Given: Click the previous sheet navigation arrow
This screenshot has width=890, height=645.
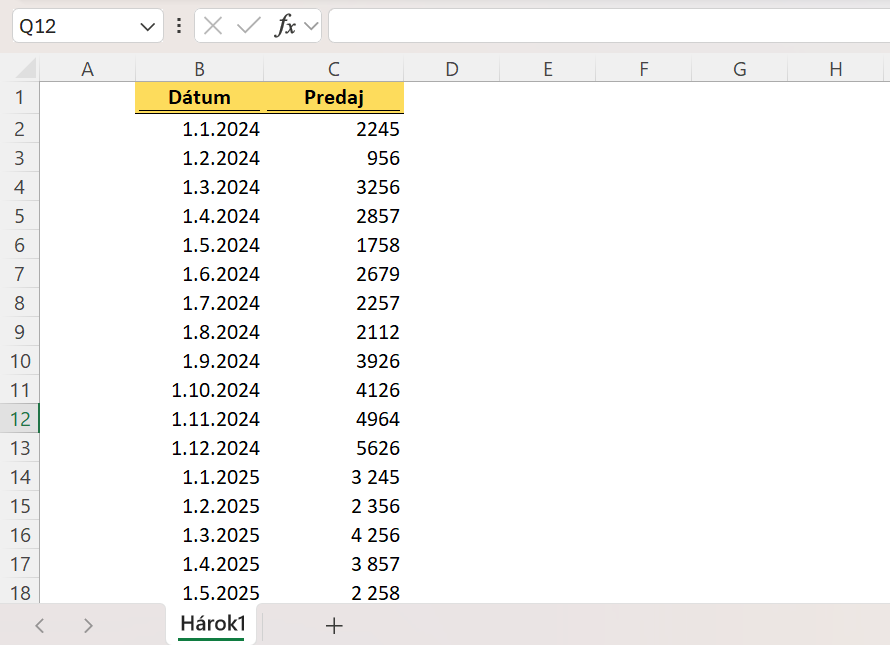Looking at the screenshot, I should click(39, 625).
